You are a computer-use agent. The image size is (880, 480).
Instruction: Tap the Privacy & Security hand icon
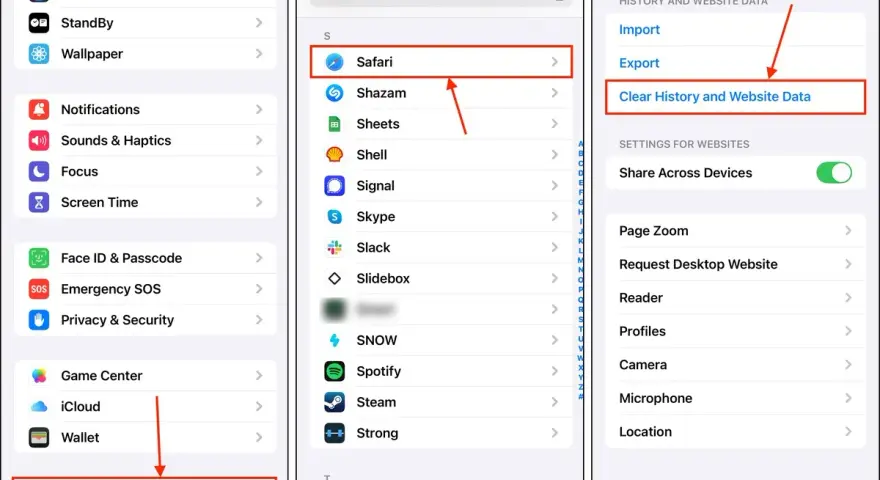[x=39, y=320]
